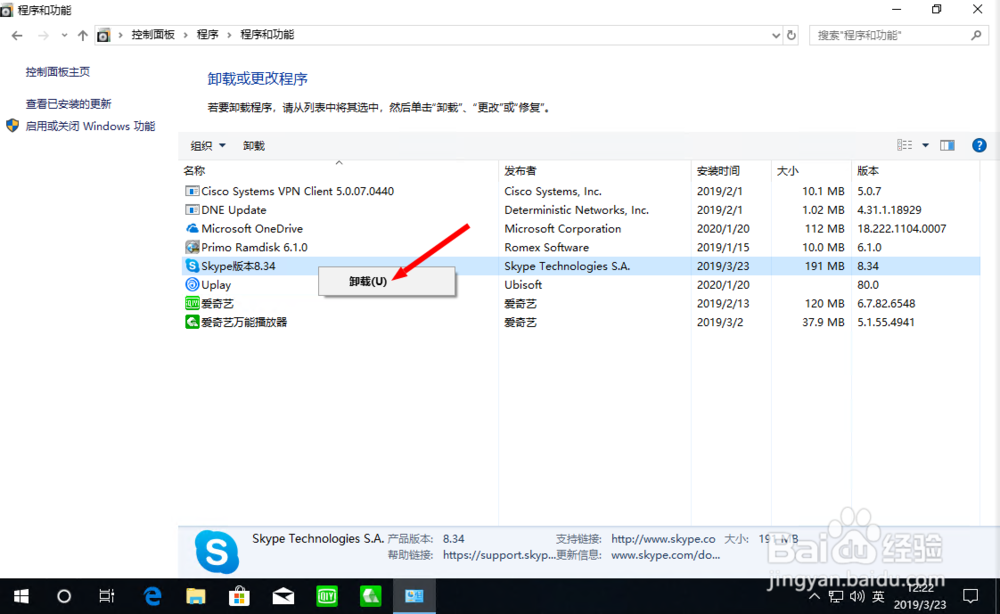Open the 组织 dropdown menu
This screenshot has height=614, width=1000.
tap(208, 146)
